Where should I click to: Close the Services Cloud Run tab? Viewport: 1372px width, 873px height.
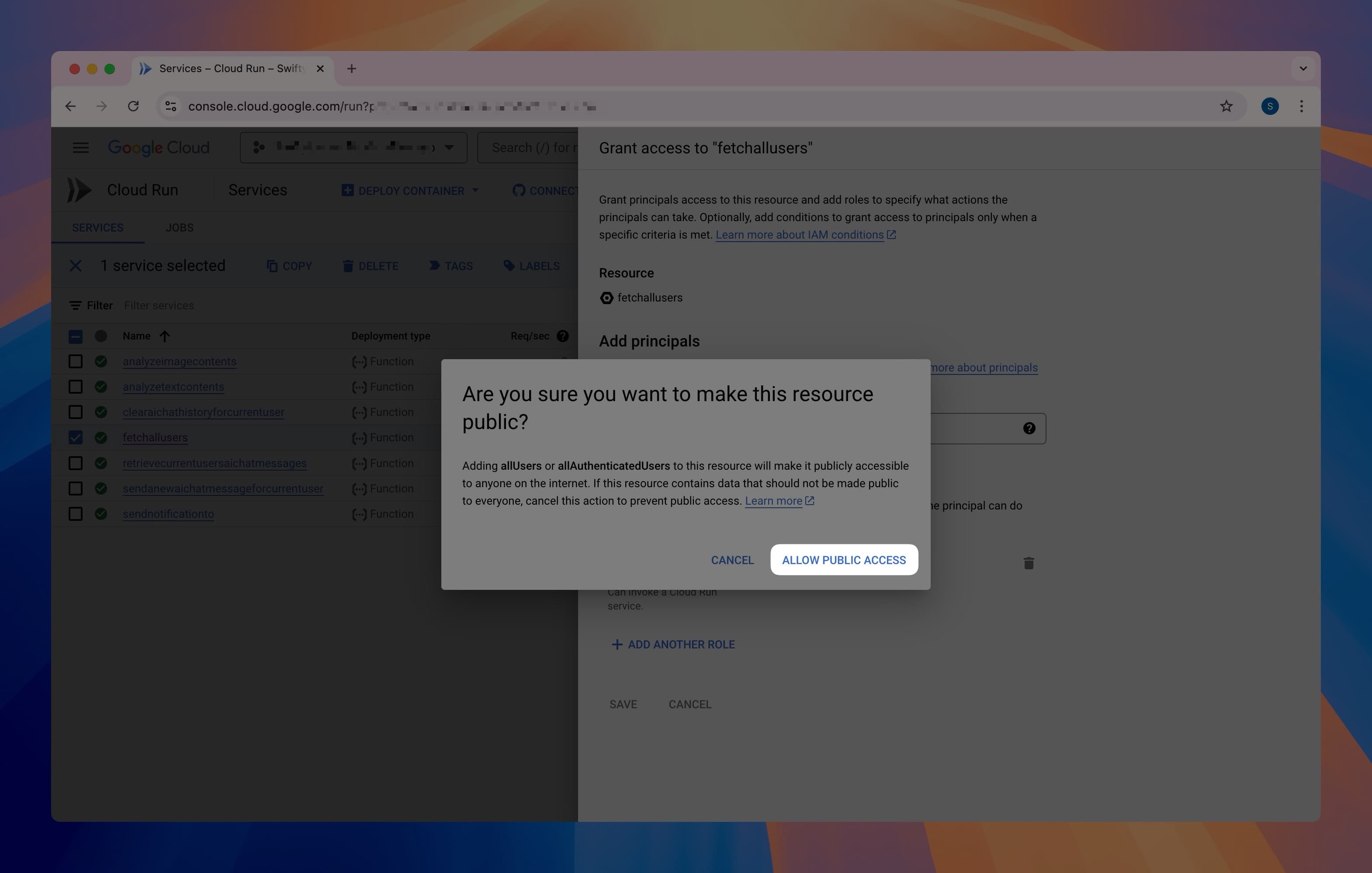coord(320,69)
